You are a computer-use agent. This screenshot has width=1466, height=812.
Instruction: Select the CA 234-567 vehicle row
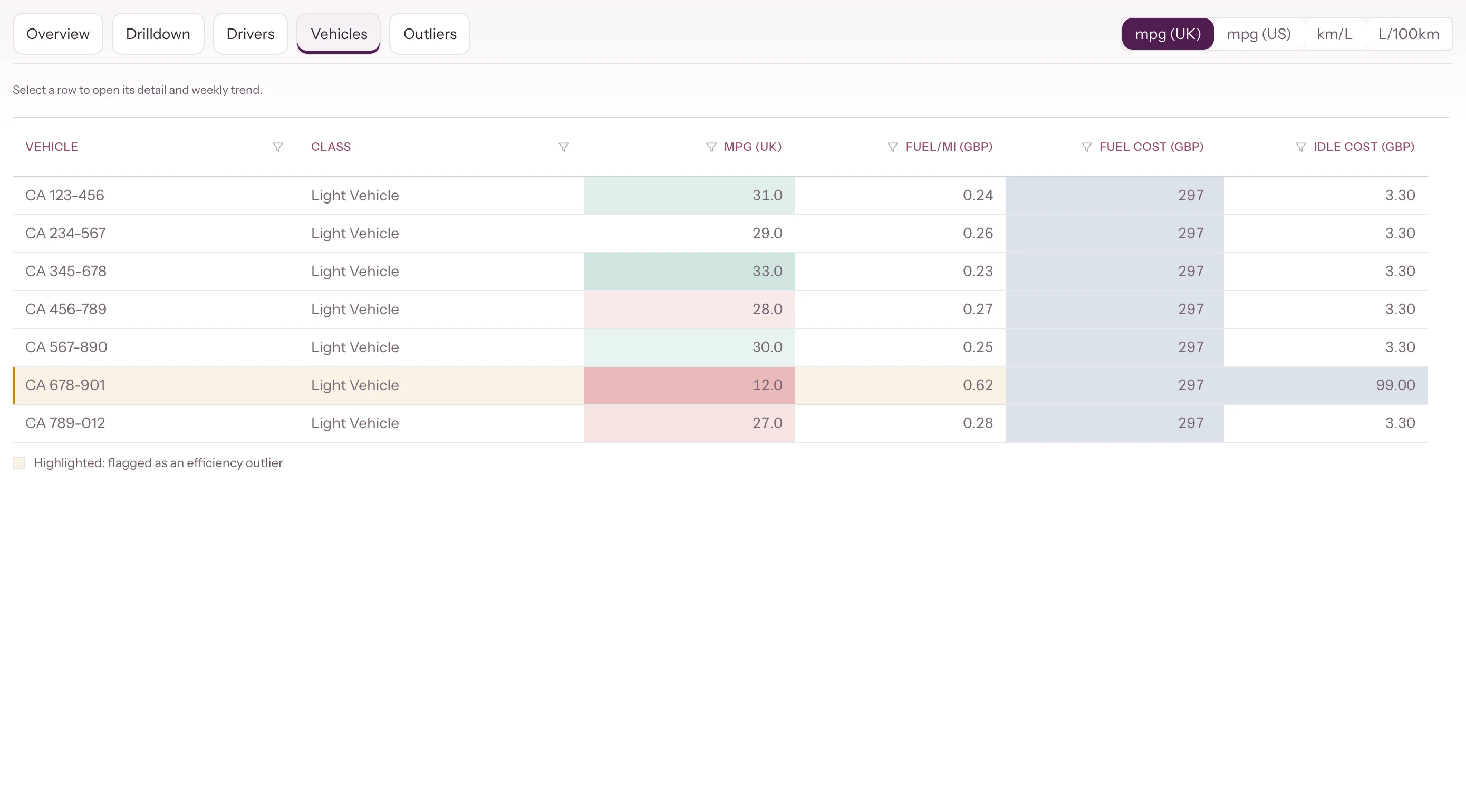(x=720, y=233)
